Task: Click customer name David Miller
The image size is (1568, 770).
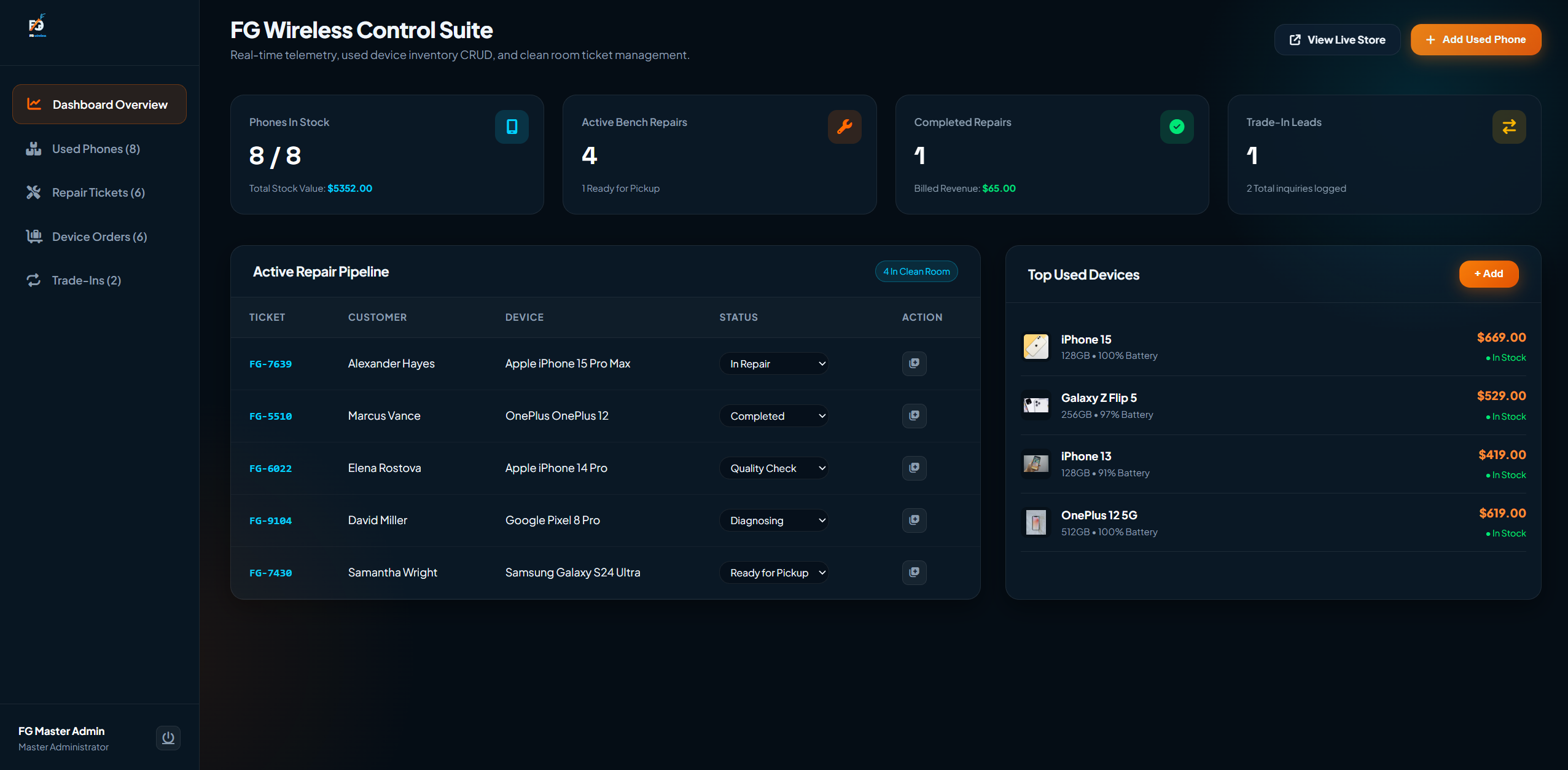Action: pyautogui.click(x=377, y=521)
